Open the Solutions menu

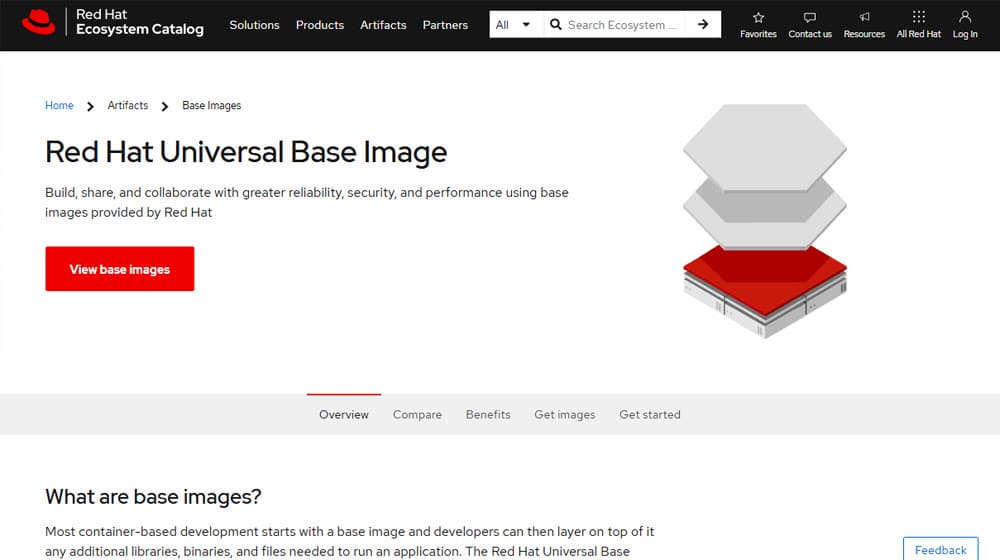click(x=254, y=25)
